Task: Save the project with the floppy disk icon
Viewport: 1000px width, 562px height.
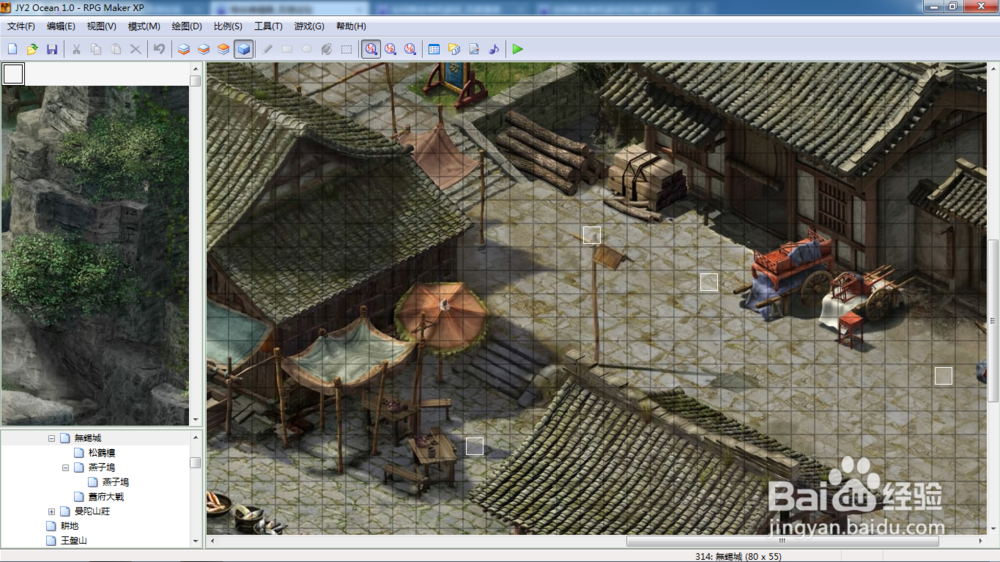Action: pos(52,49)
